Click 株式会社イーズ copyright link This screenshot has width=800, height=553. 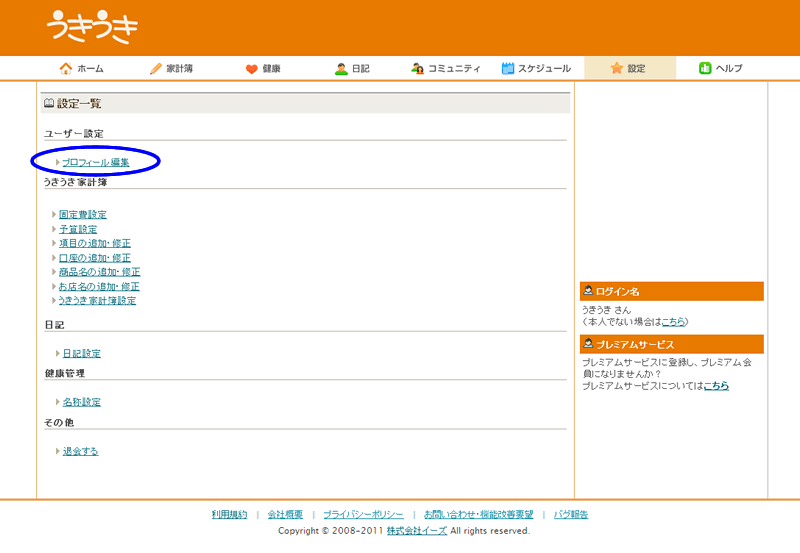[x=417, y=531]
